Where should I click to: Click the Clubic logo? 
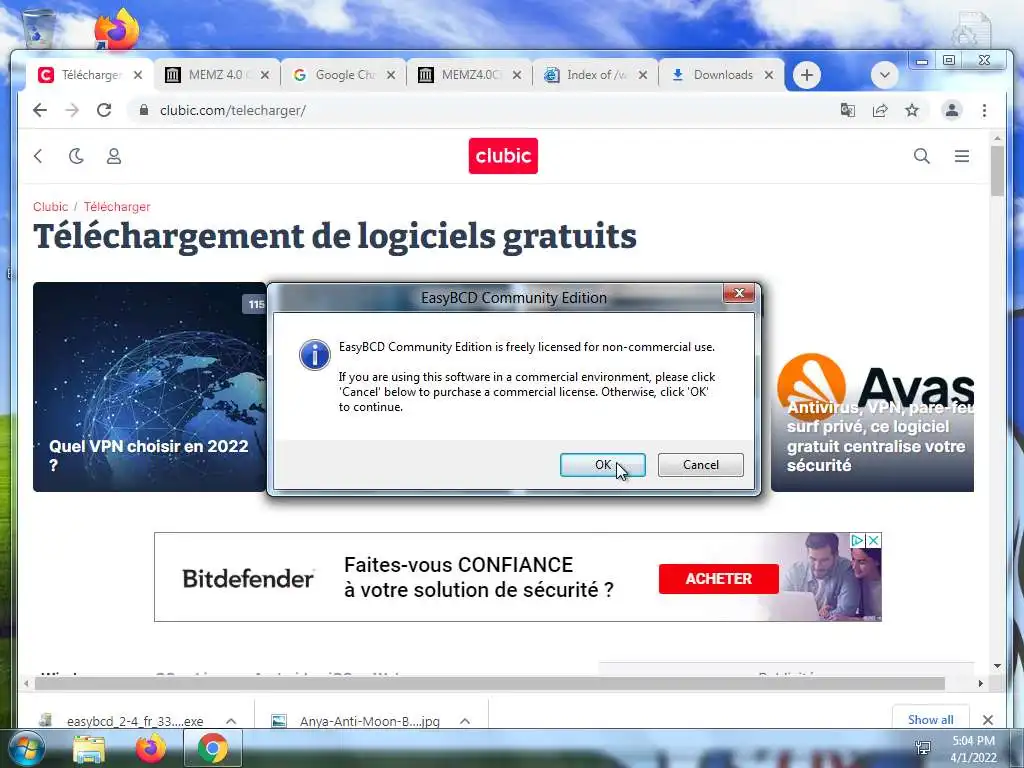[503, 156]
